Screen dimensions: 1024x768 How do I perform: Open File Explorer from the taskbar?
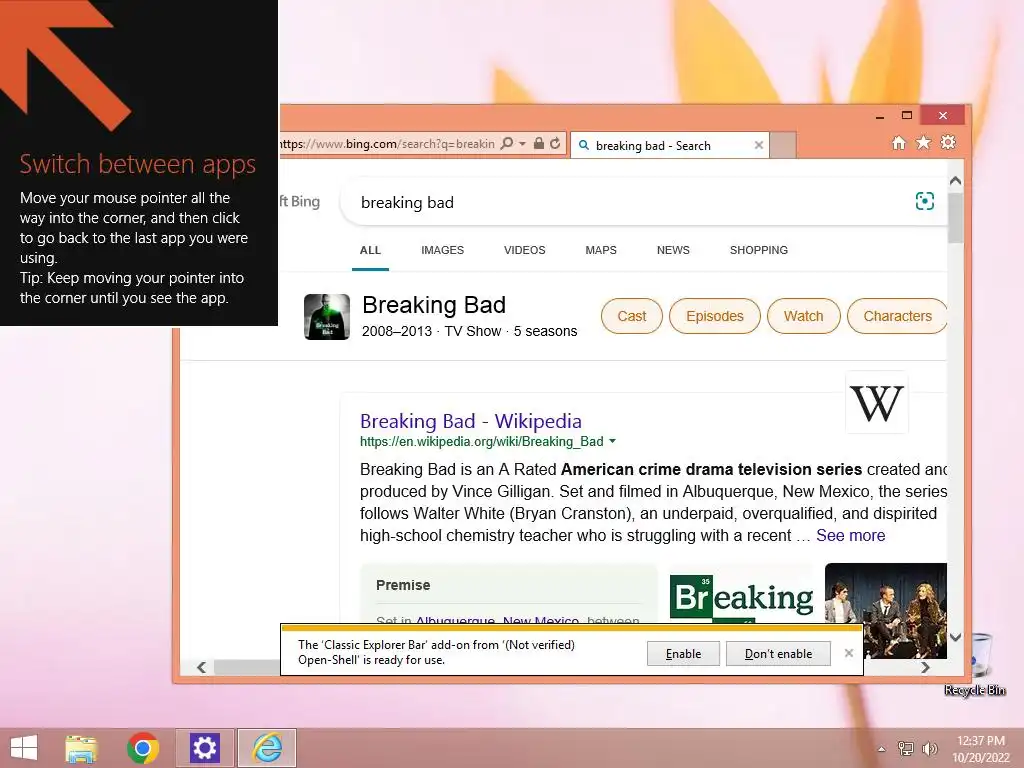tap(81, 748)
